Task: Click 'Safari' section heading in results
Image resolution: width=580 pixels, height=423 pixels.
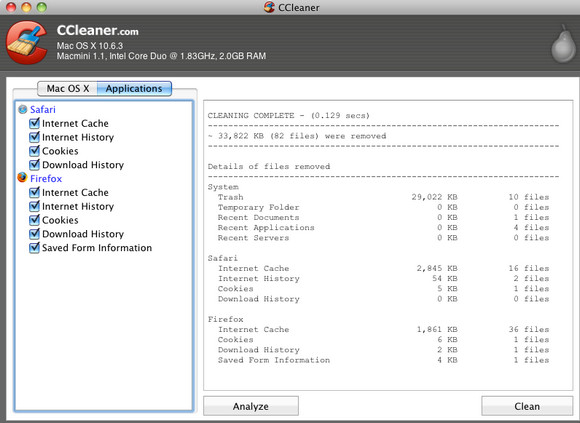Action: click(x=223, y=258)
